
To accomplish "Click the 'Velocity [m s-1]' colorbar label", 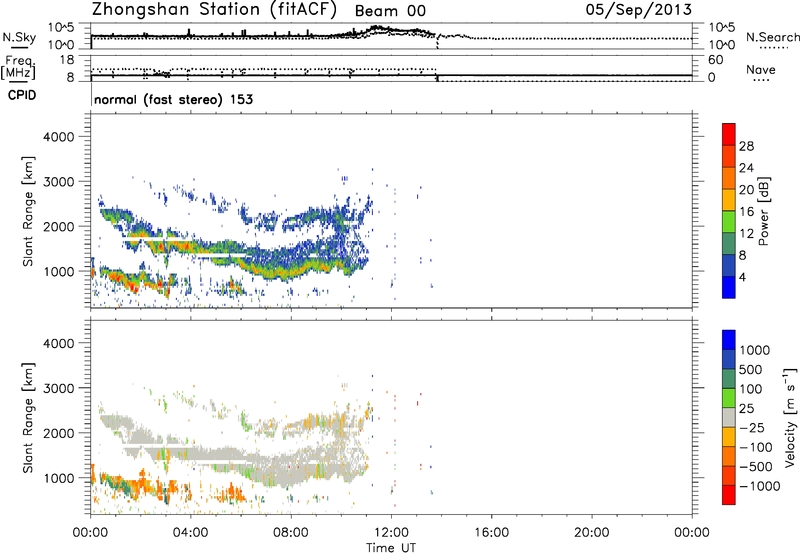I will [x=790, y=417].
